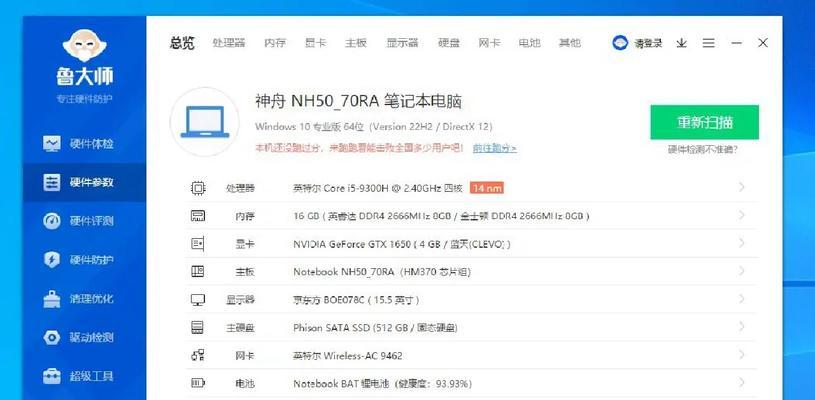Click the motherboard icon
The width and height of the screenshot is (815, 400).
click(x=198, y=272)
